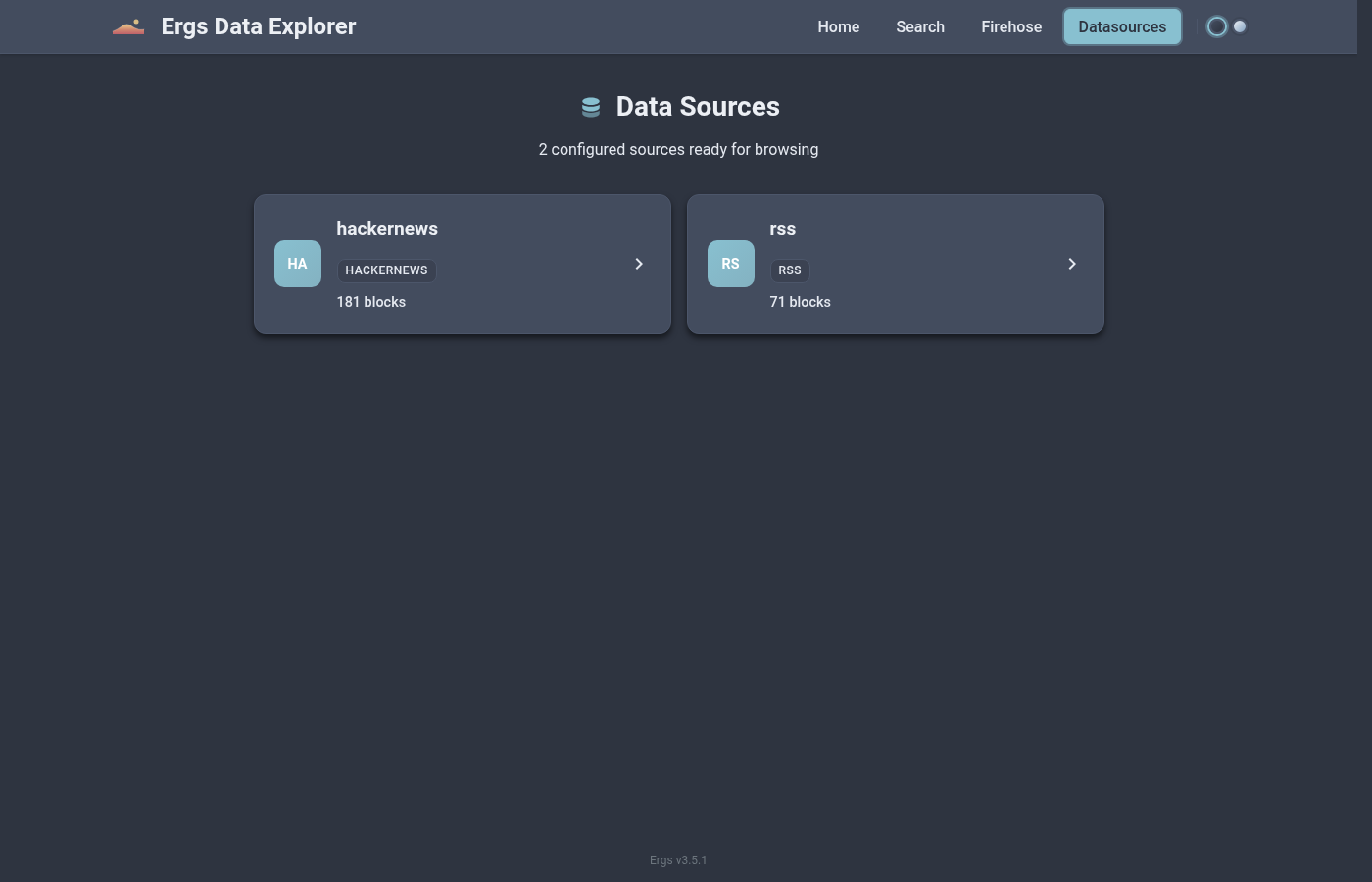
Task: Expand rss source with chevron arrow
Action: (x=1072, y=264)
